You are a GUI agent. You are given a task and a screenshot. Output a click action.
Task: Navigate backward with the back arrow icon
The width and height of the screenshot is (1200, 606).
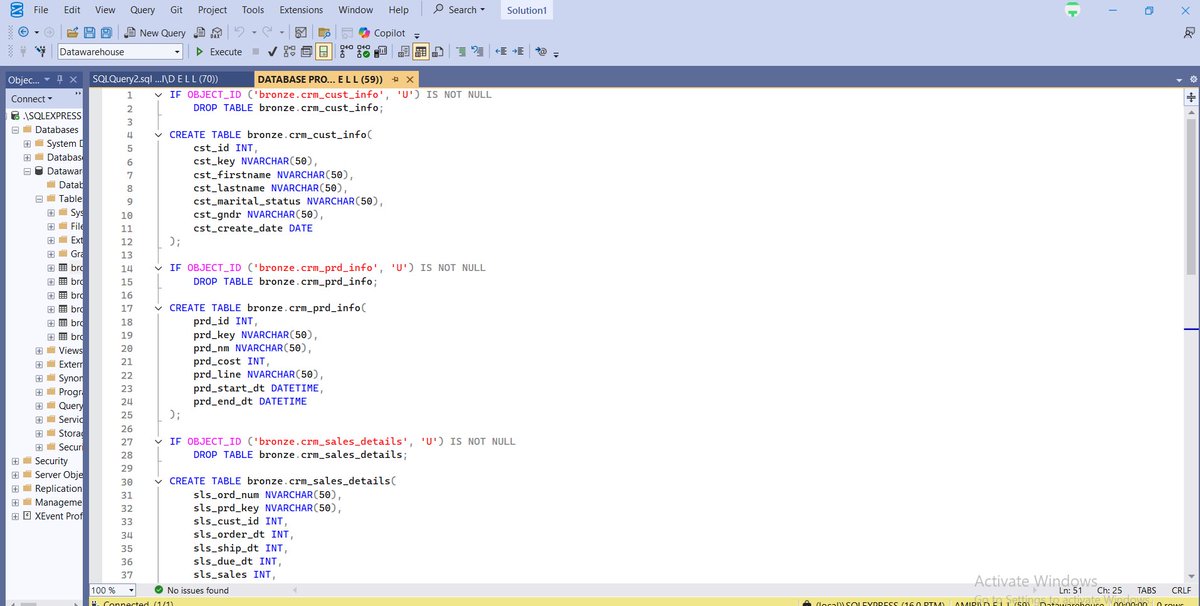pos(23,33)
